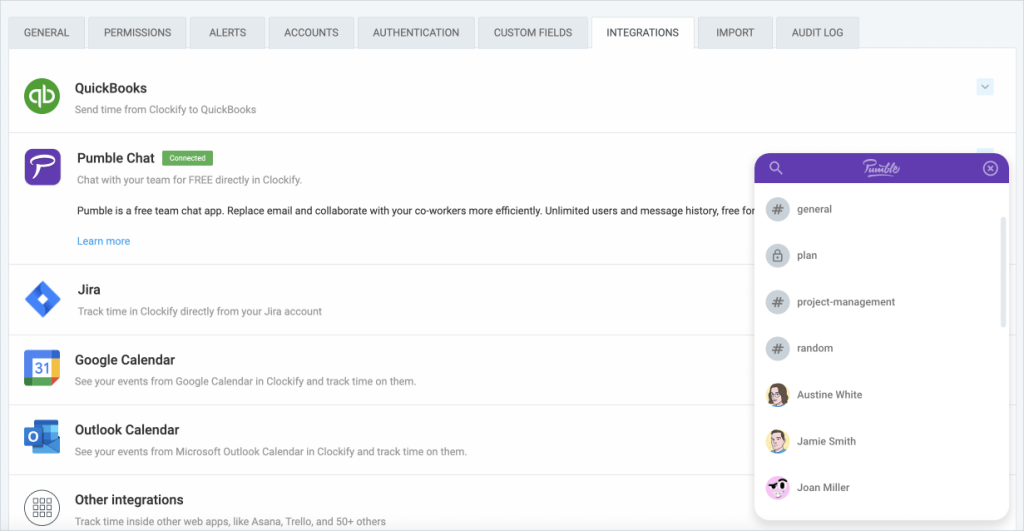Click the hash icon next to random
The height and width of the screenshot is (531, 1024).
pos(777,349)
